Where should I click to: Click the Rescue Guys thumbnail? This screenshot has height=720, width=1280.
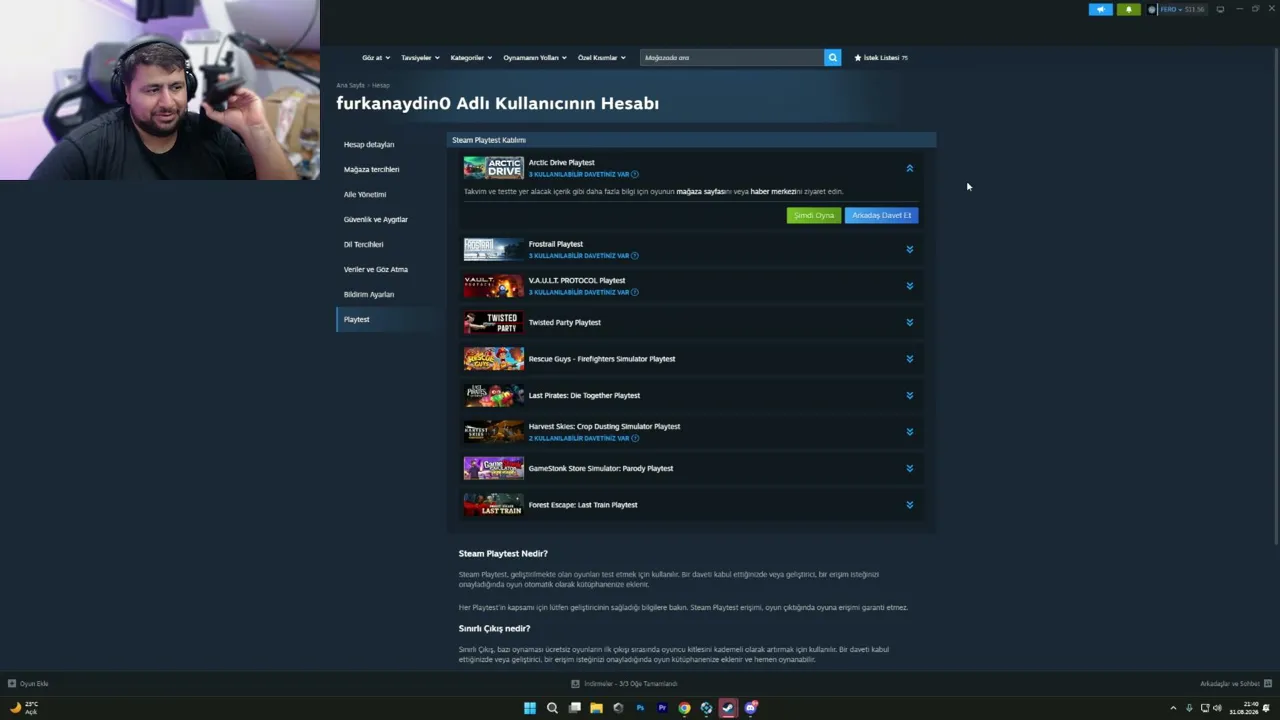tap(493, 359)
